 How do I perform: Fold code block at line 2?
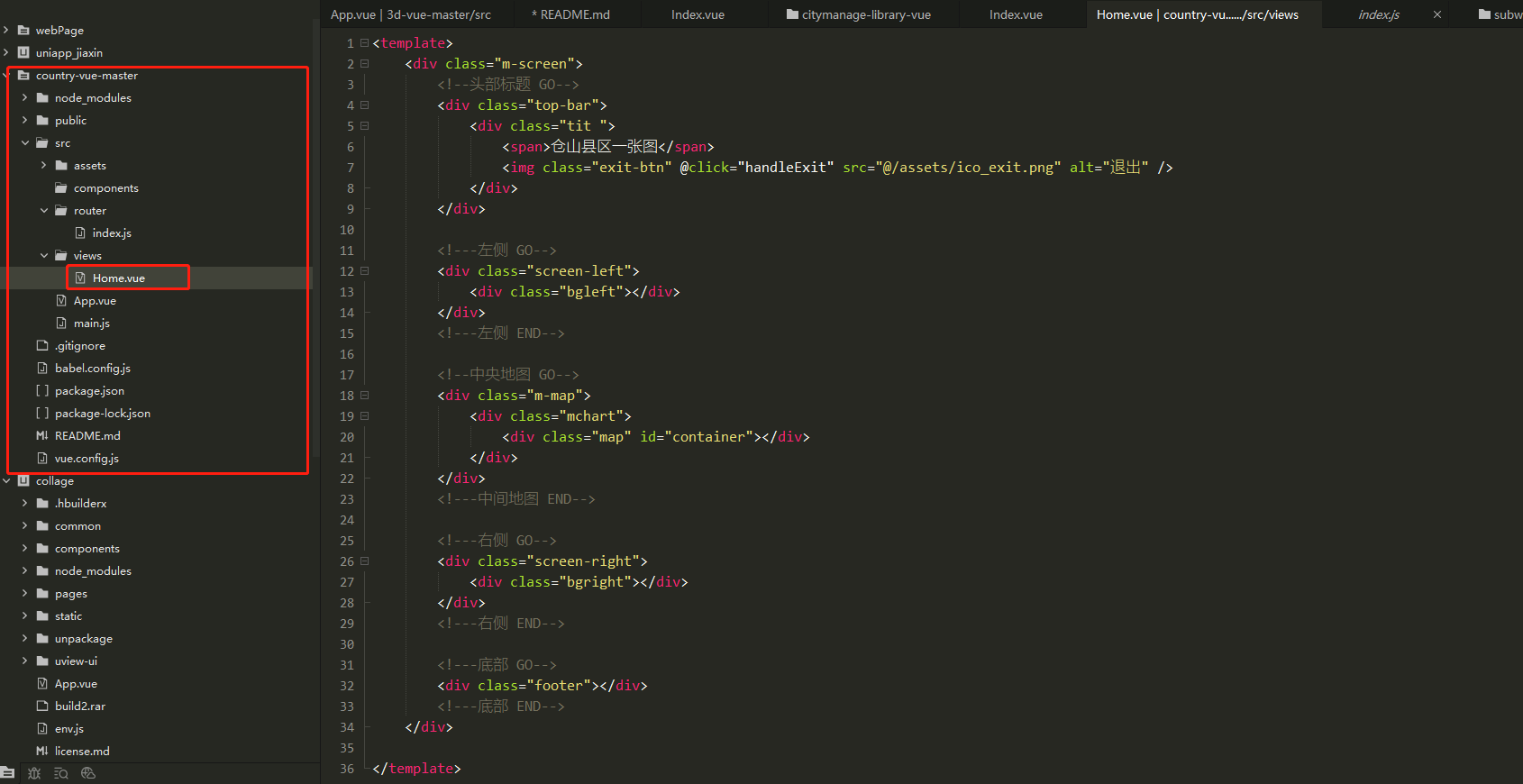[364, 64]
